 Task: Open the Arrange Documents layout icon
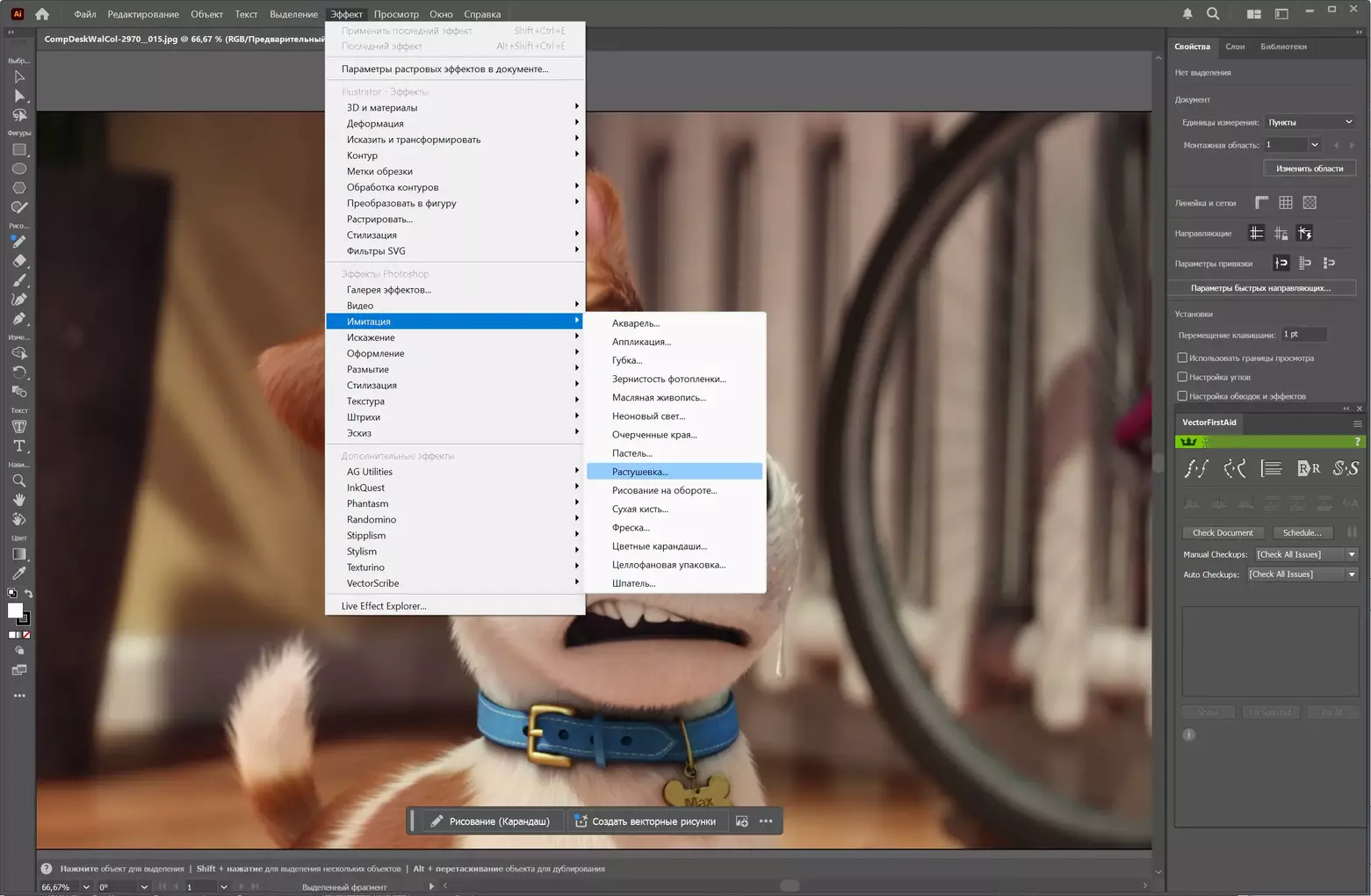pos(1254,14)
